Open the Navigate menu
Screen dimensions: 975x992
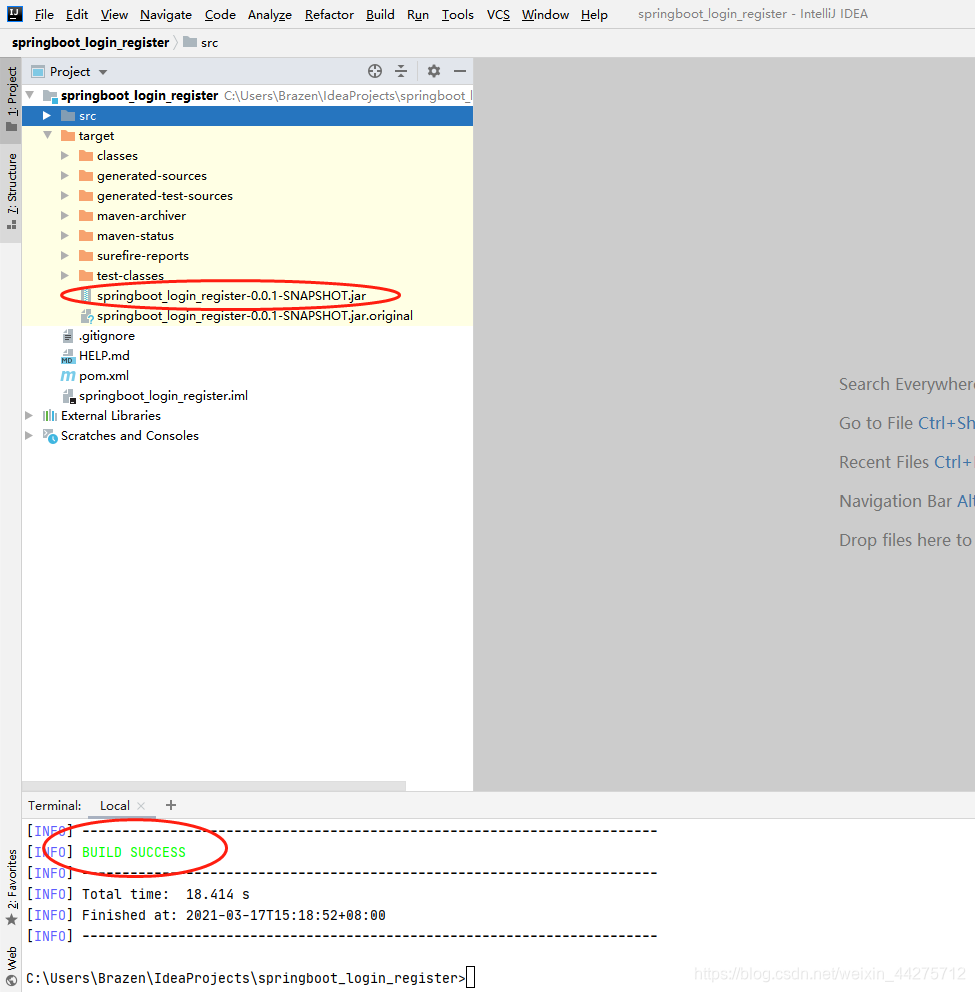[166, 15]
